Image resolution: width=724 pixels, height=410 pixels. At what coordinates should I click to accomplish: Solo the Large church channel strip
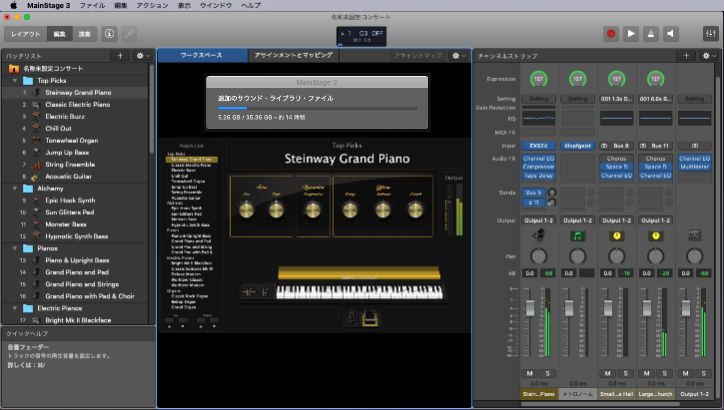[664, 373]
